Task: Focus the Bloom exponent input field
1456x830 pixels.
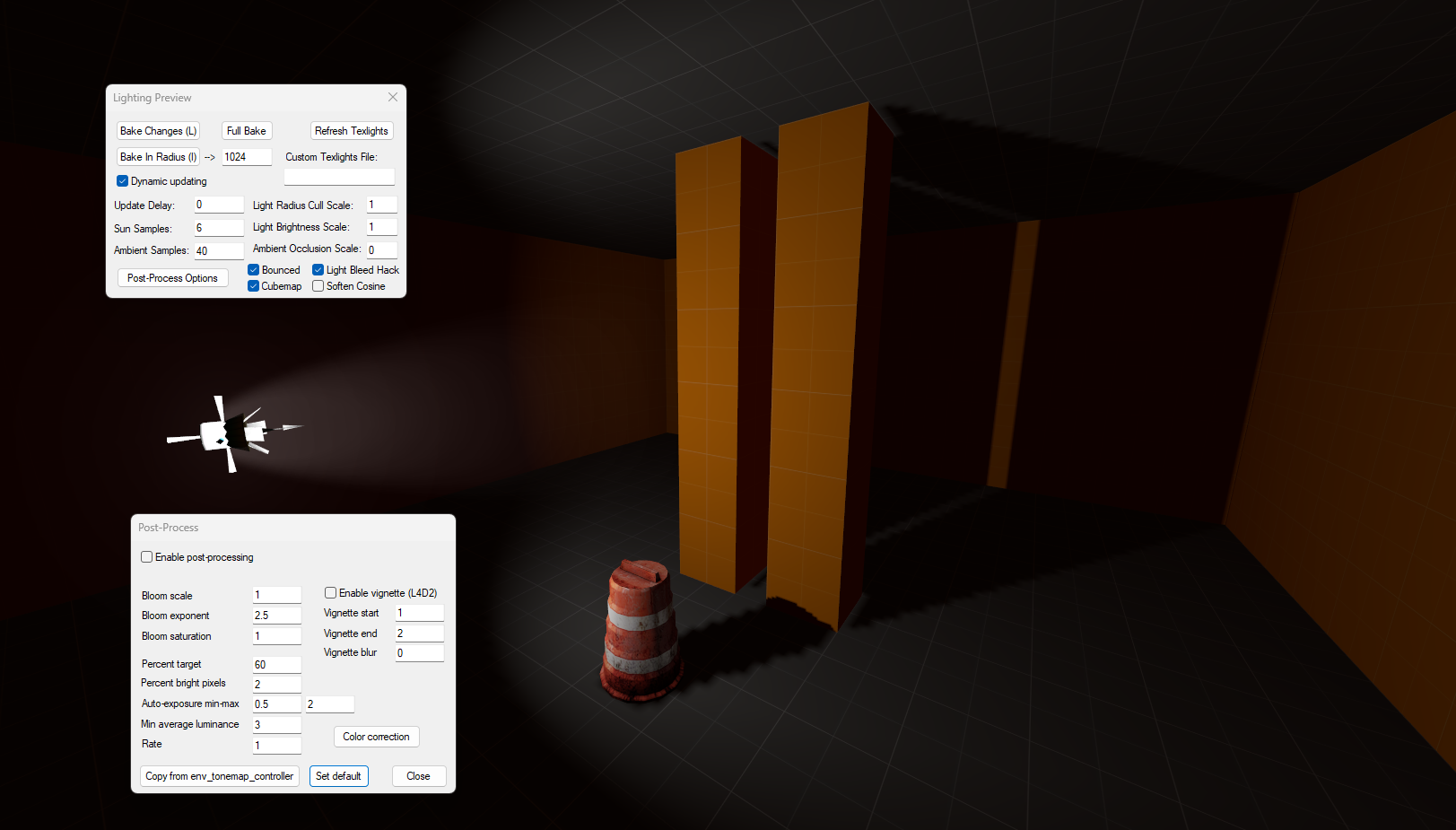Action: click(x=276, y=616)
